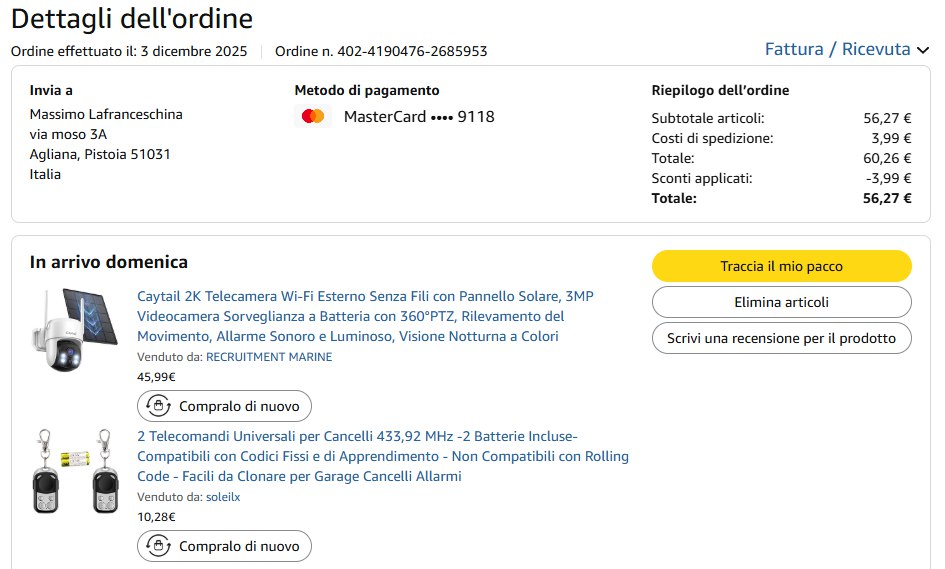Click the MasterCard logo icon

pyautogui.click(x=313, y=117)
